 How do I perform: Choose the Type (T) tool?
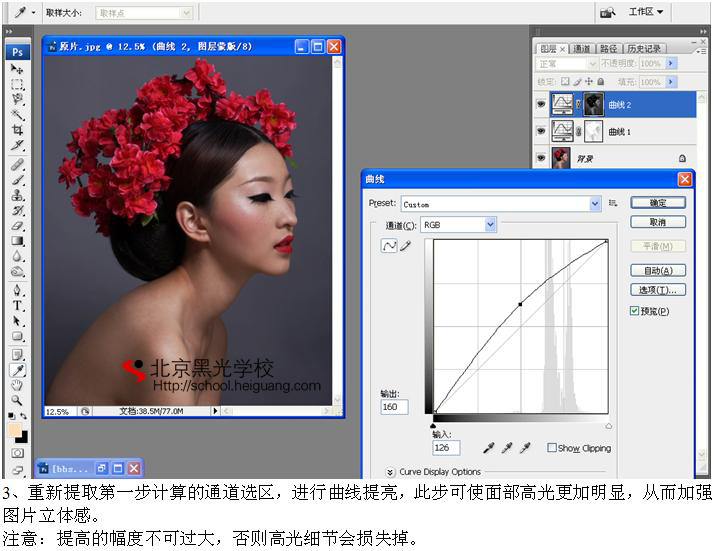click(x=17, y=306)
